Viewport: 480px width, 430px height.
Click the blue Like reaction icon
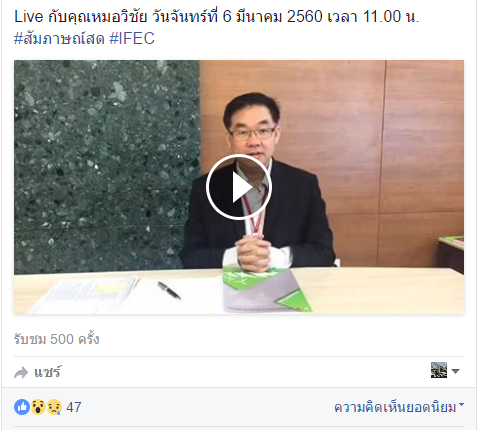tap(22, 407)
